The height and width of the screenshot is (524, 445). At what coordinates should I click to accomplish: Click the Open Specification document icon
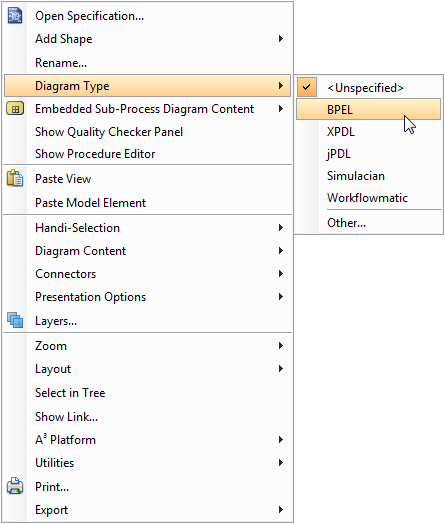pos(15,16)
